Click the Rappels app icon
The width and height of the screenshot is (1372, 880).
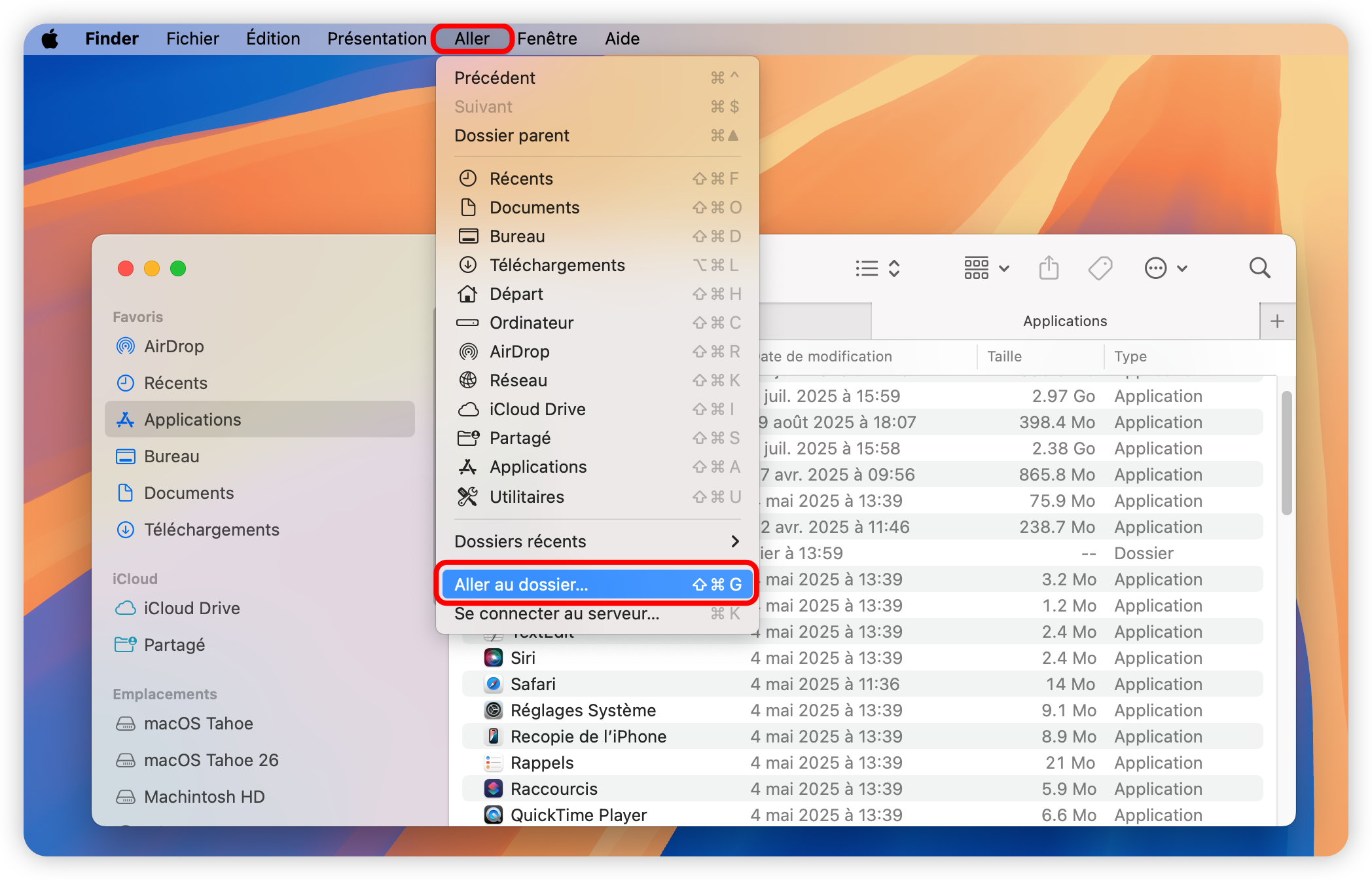(x=493, y=762)
